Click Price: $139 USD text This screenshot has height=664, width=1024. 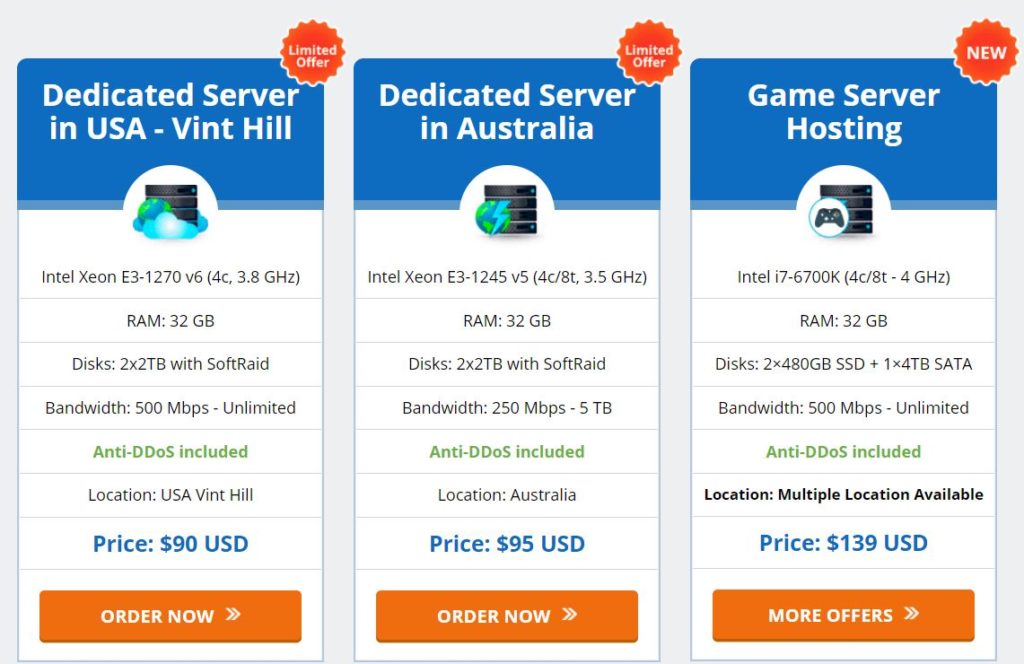pos(843,543)
